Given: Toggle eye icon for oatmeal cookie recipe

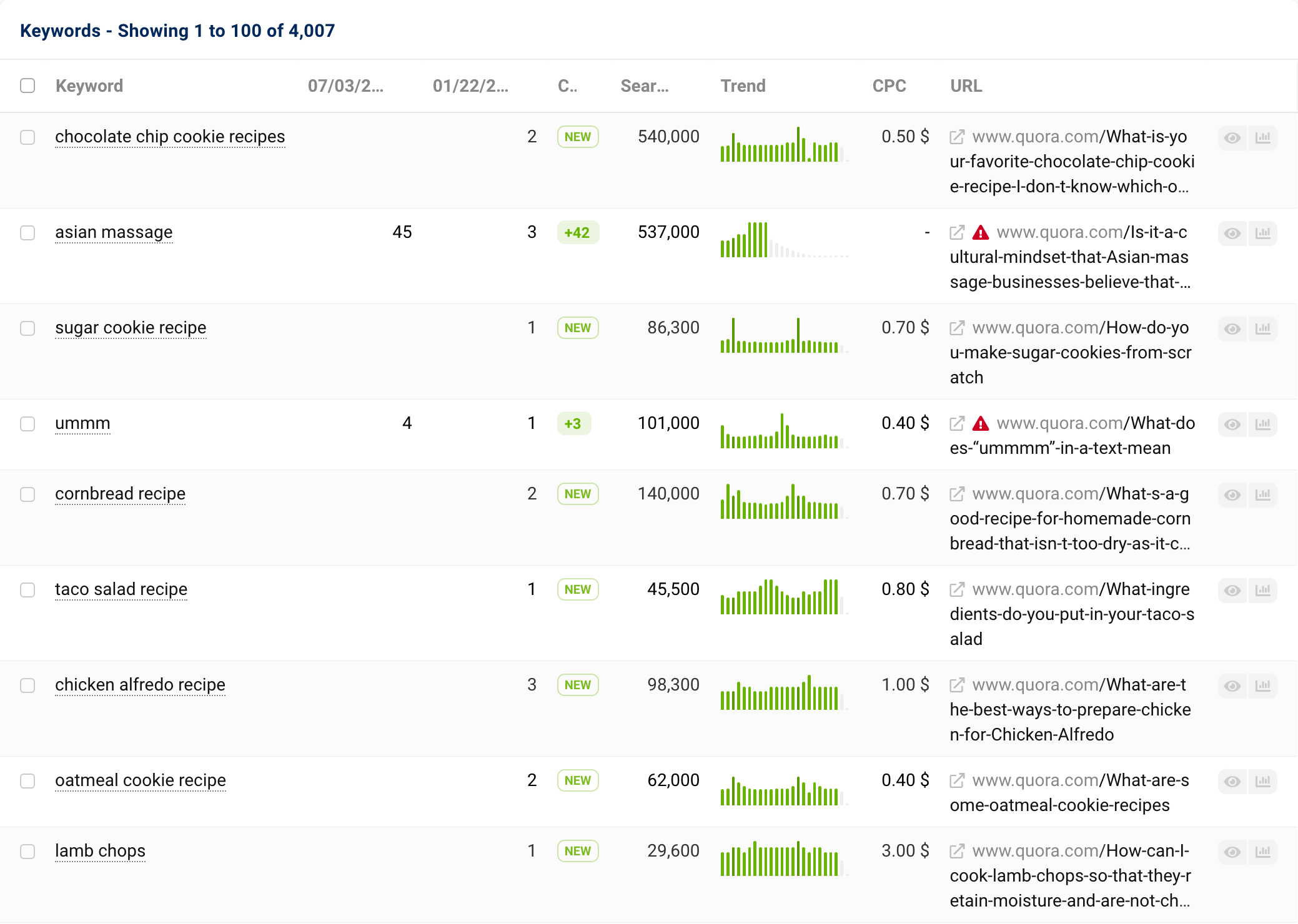Looking at the screenshot, I should tap(1232, 781).
